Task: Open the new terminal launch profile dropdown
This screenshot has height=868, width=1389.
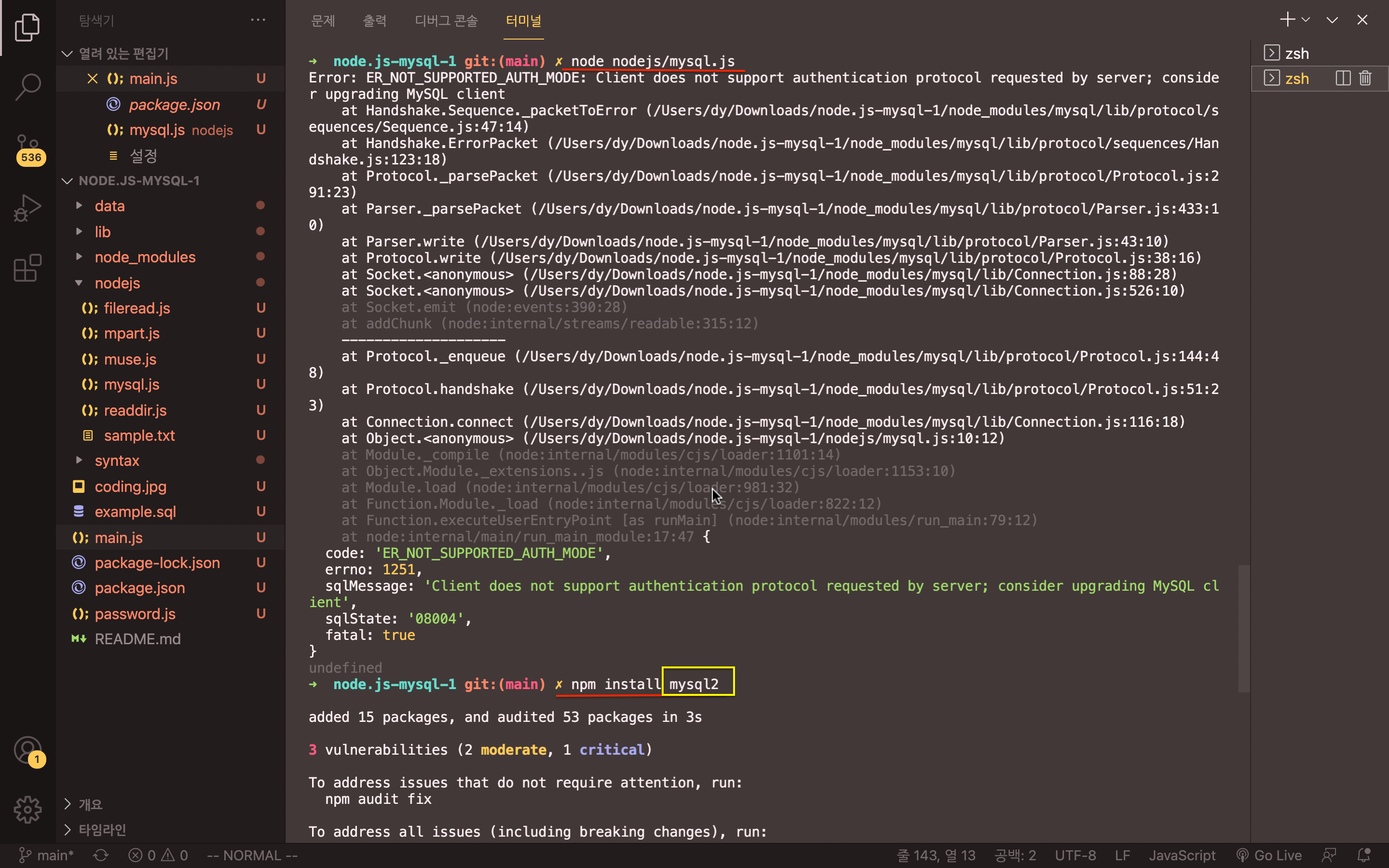Action: pos(1306,20)
